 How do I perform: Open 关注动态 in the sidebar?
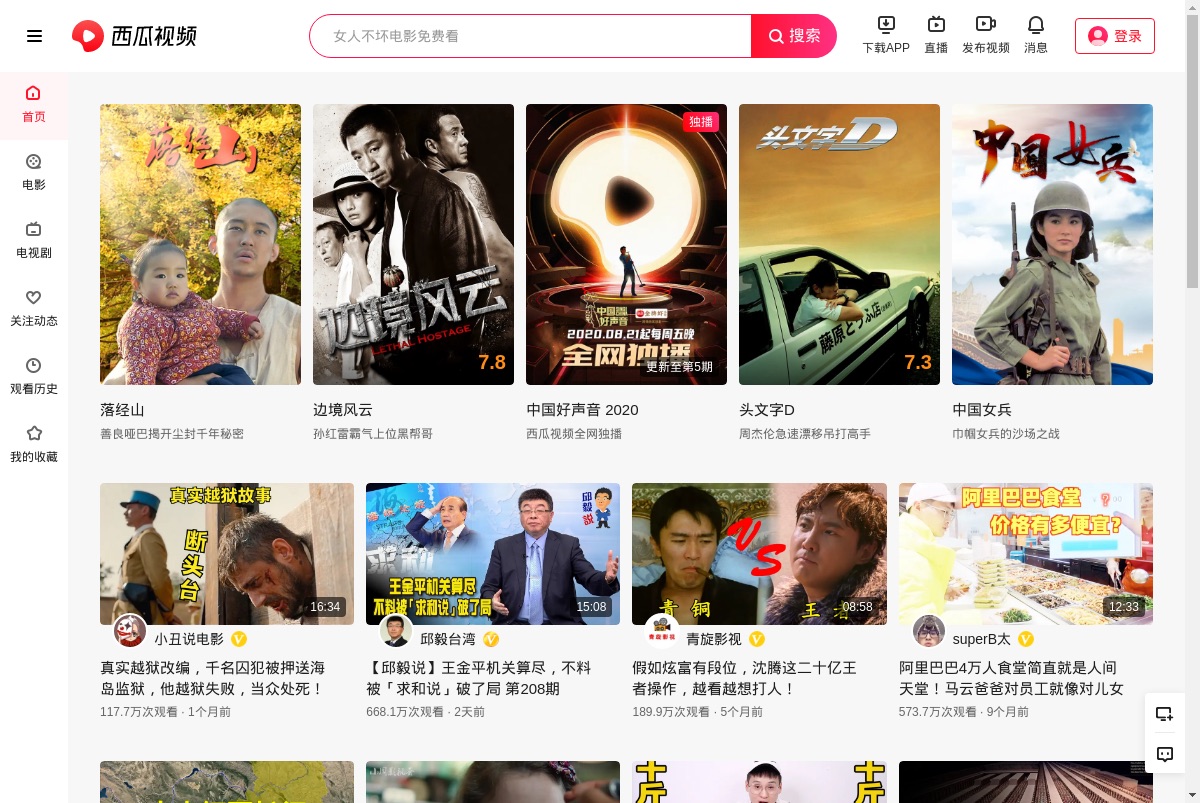coord(34,309)
